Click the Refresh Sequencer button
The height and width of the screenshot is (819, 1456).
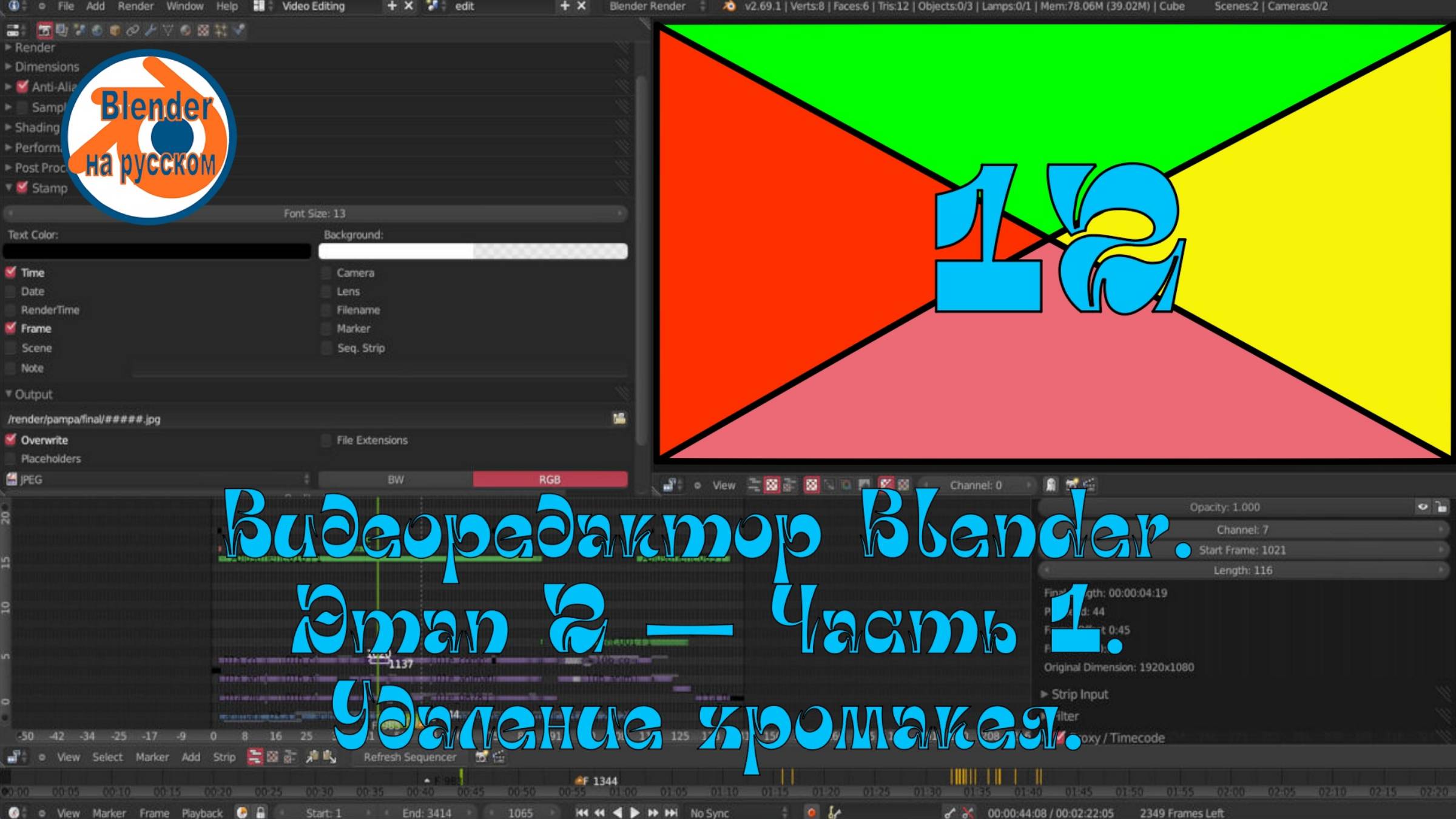[x=409, y=757]
